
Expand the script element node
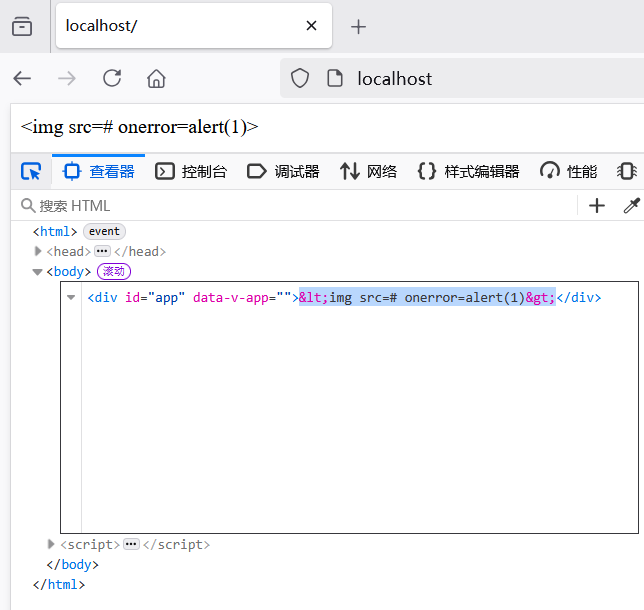[x=52, y=545]
